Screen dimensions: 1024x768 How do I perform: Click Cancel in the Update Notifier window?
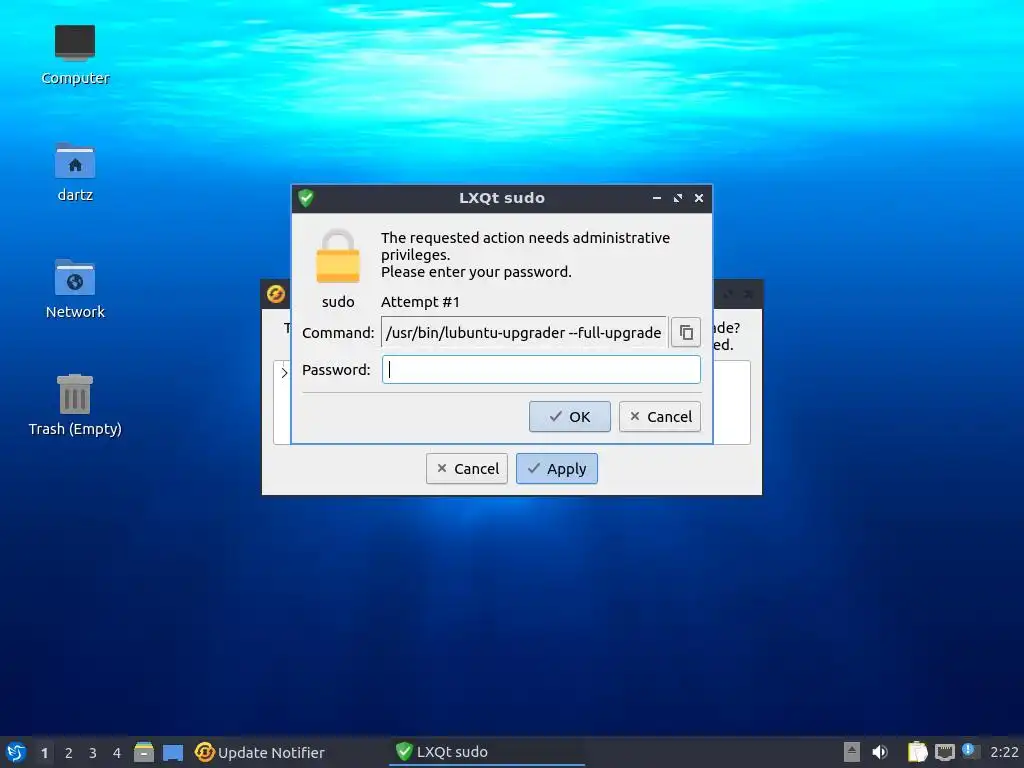466,469
